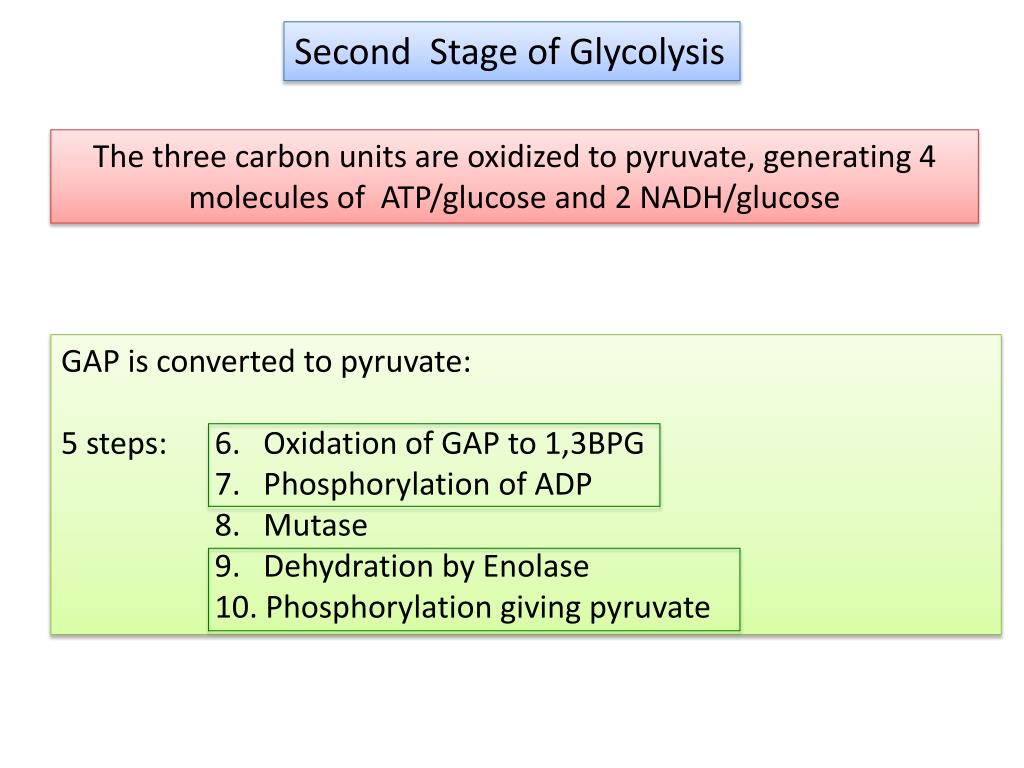Screen dimensions: 1024x768
Task: Select step 6 'Oxidation of GAP to 1,3BPG'
Action: (x=429, y=444)
